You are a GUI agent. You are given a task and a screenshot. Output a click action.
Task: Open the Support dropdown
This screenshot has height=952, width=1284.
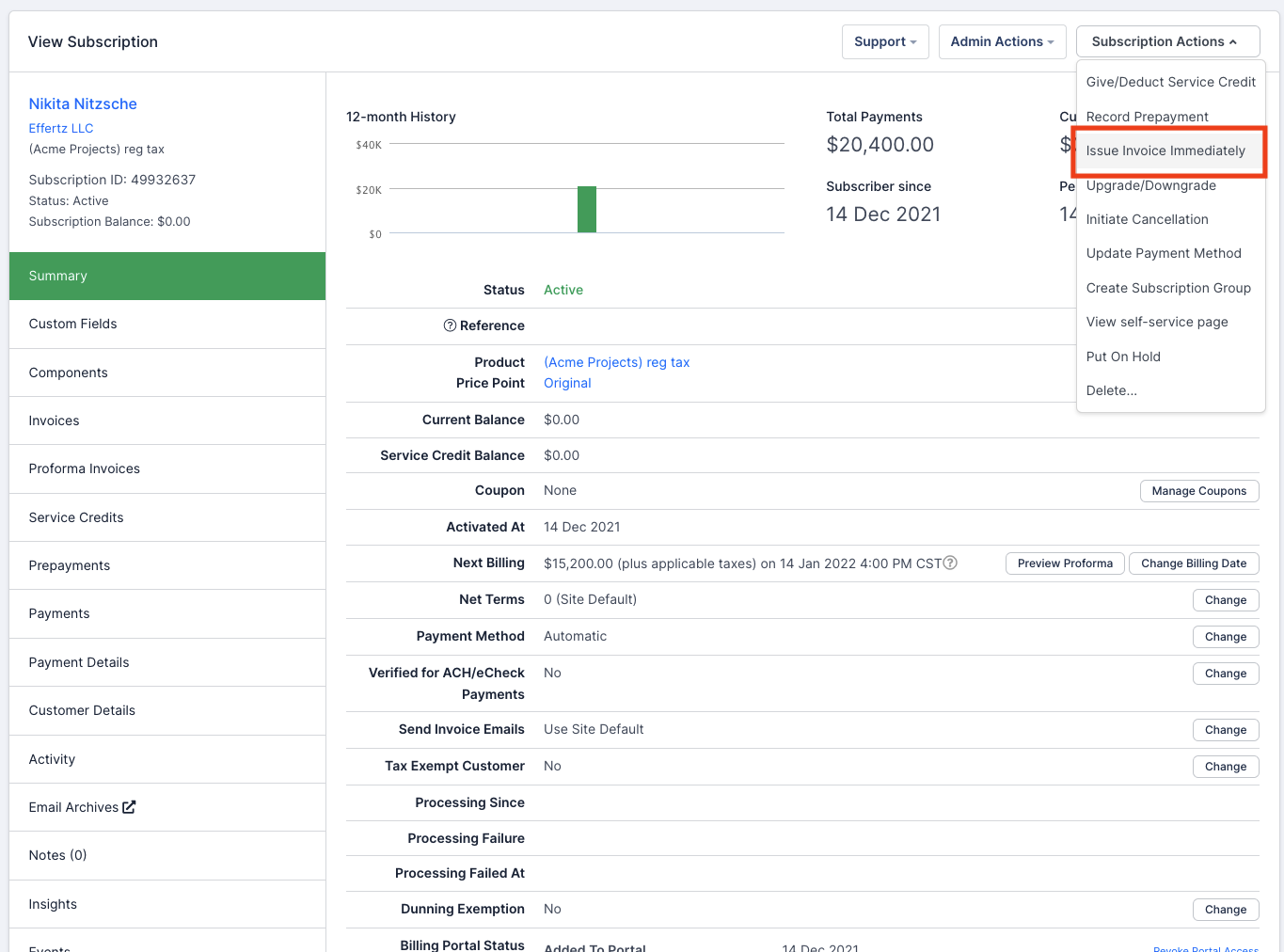884,41
